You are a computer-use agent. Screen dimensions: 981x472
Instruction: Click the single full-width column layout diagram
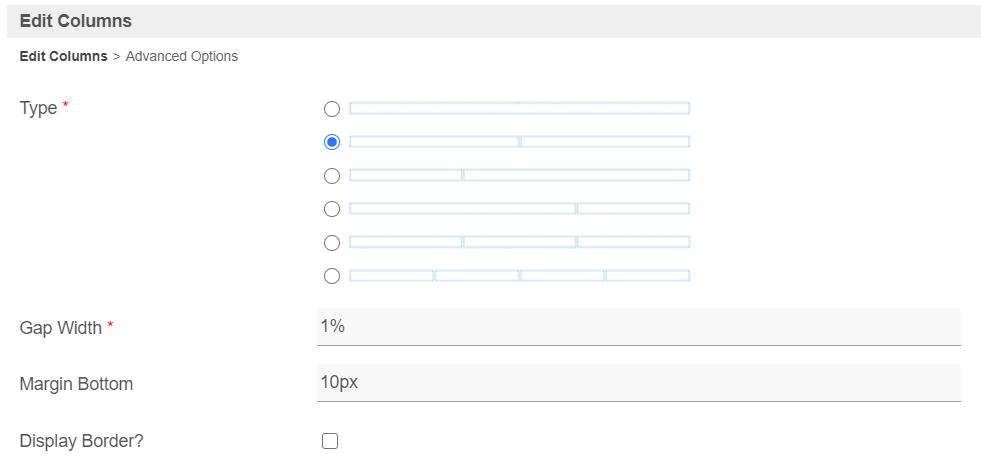(x=519, y=108)
